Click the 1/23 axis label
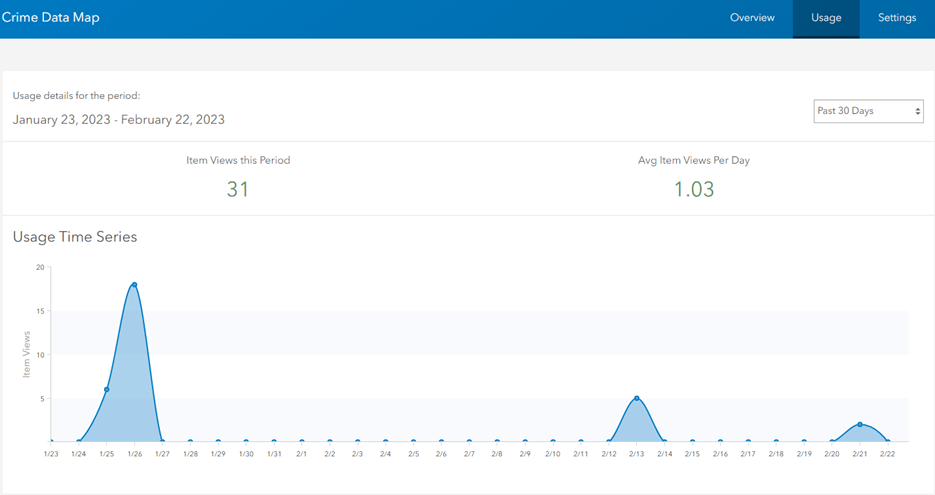 click(x=51, y=454)
